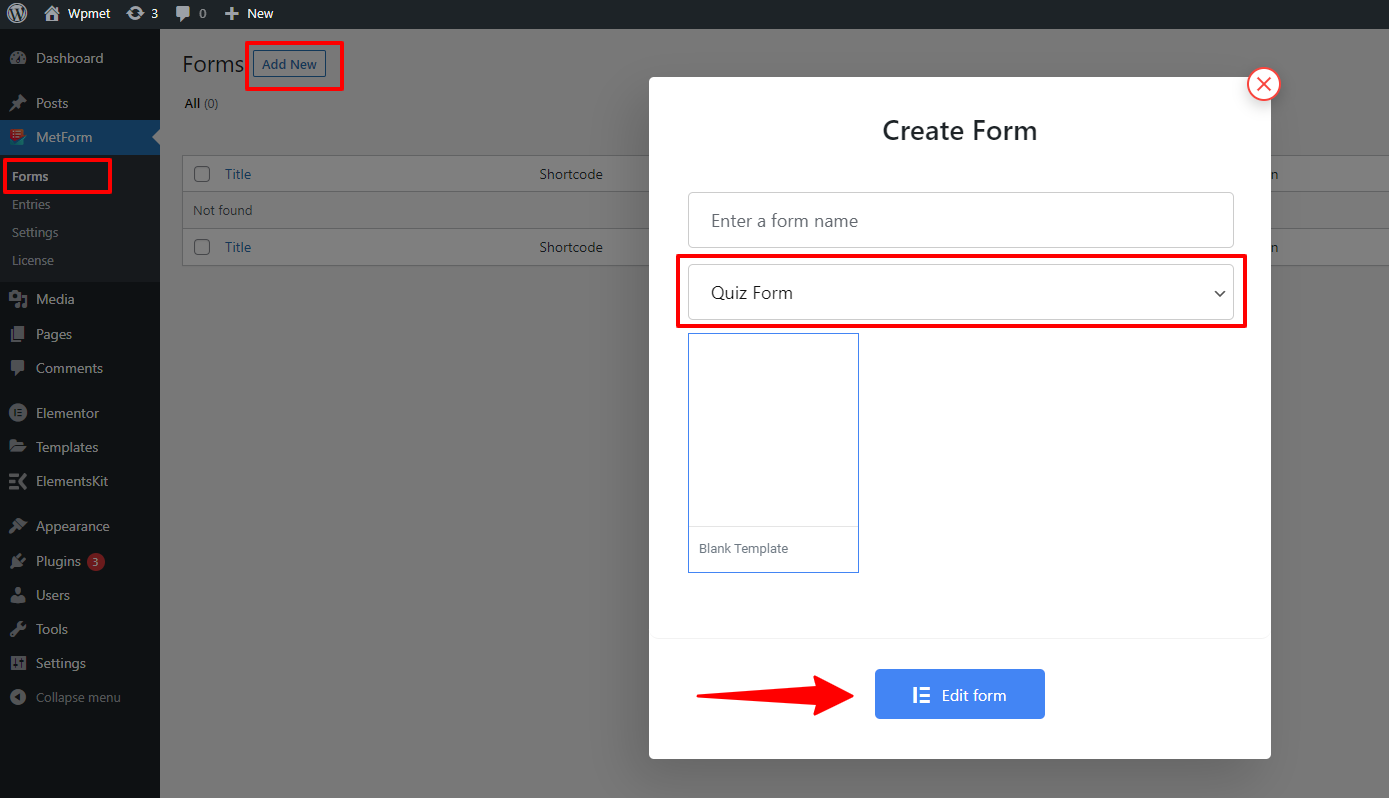The height and width of the screenshot is (798, 1389).
Task: Click the Wpmet site name link
Action: [x=89, y=14]
